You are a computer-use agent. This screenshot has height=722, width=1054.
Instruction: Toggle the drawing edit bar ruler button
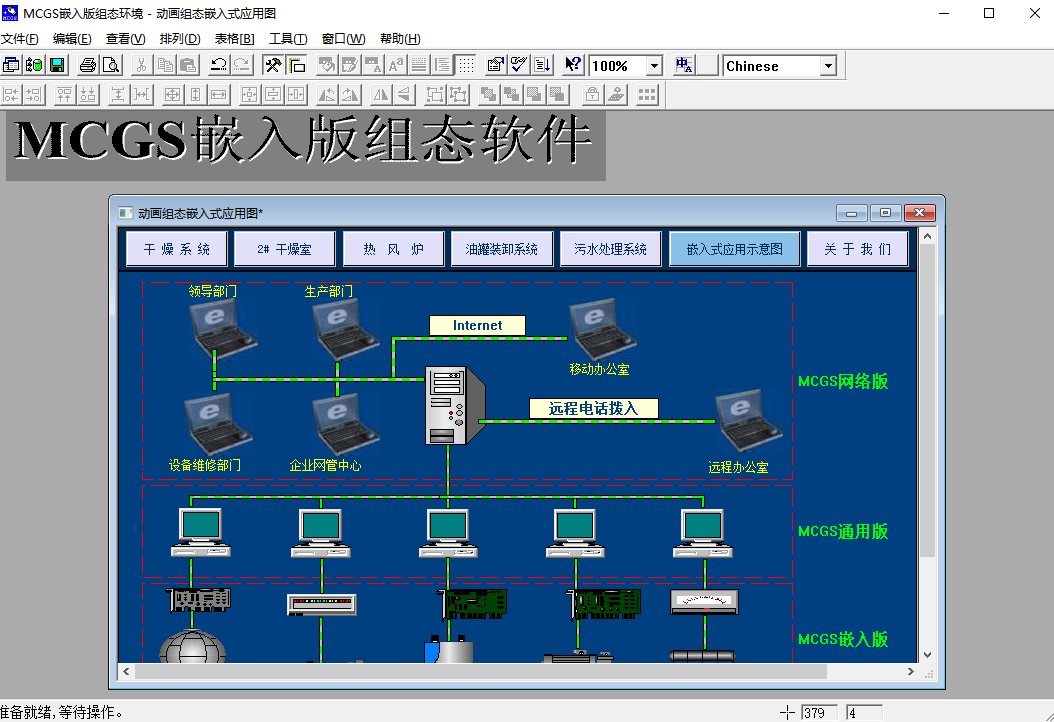[296, 65]
